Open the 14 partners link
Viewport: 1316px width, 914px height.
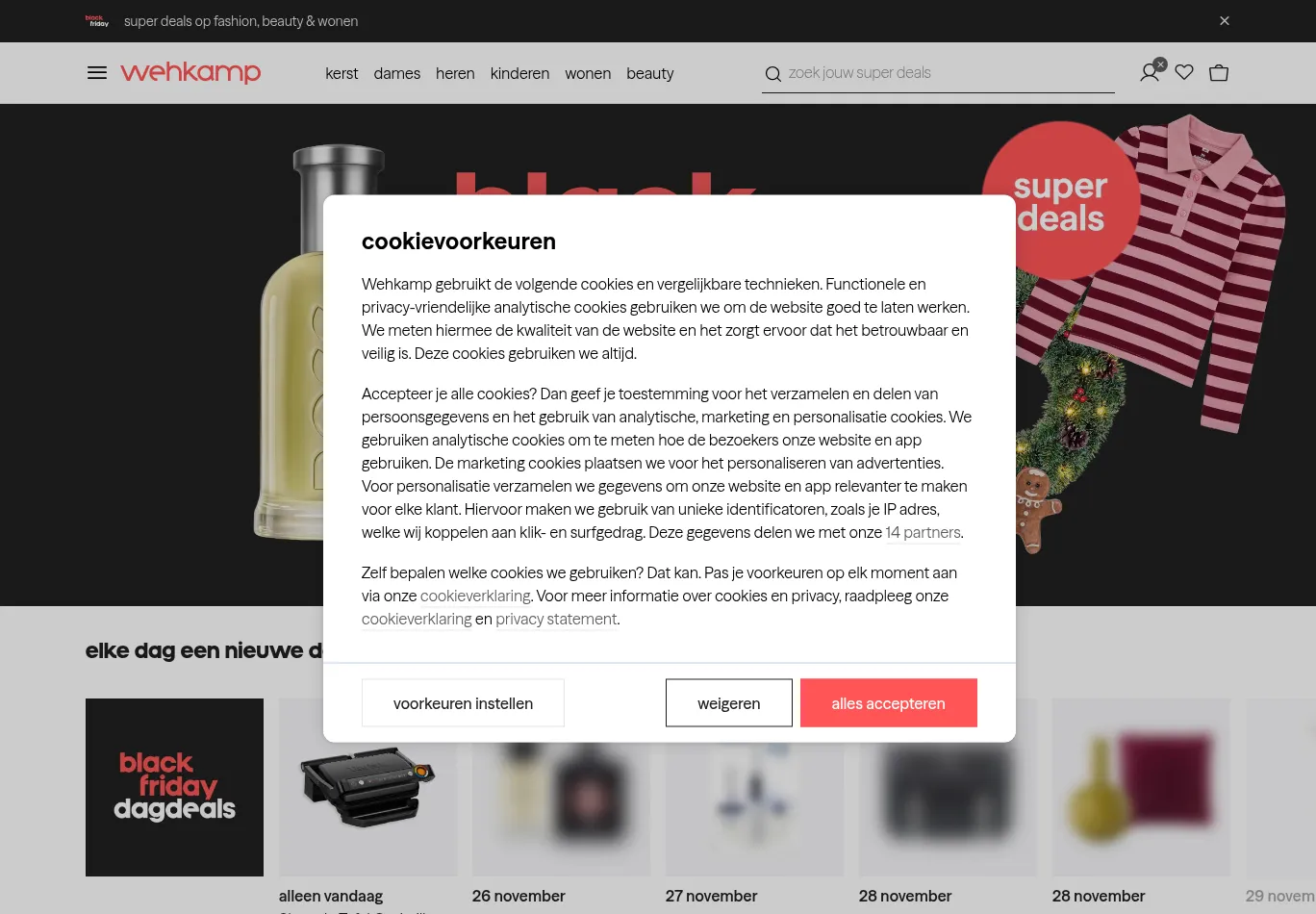(x=923, y=532)
